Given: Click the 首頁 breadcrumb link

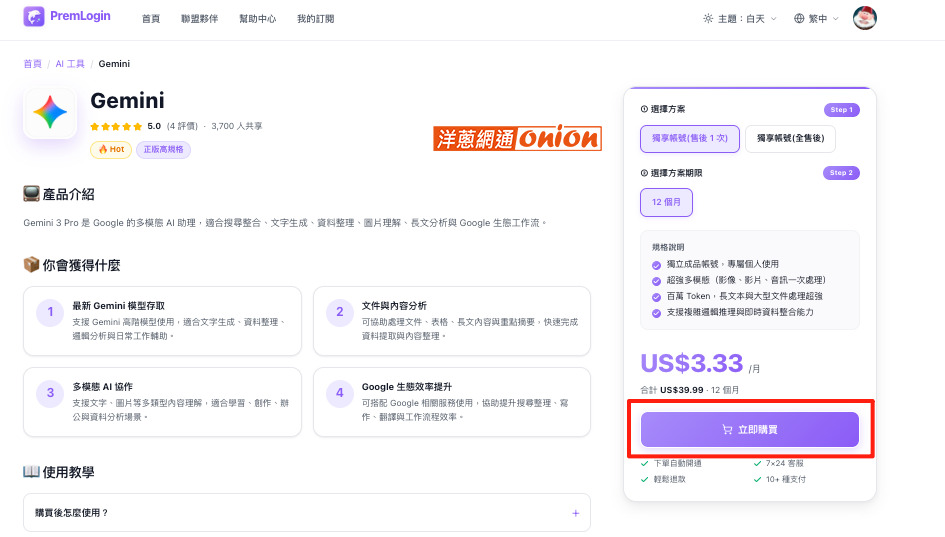Looking at the screenshot, I should coord(33,64).
